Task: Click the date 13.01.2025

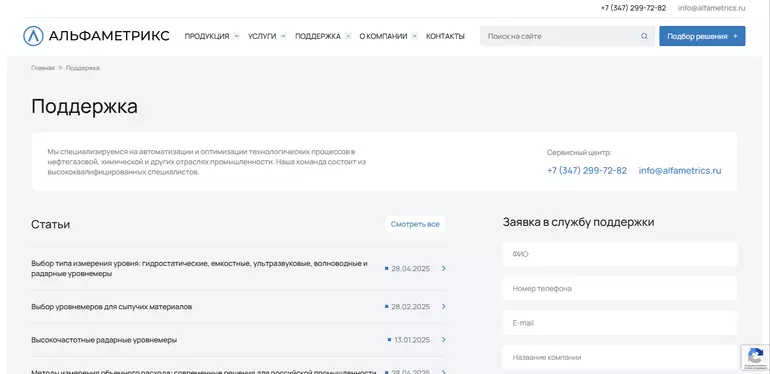Action: click(412, 340)
